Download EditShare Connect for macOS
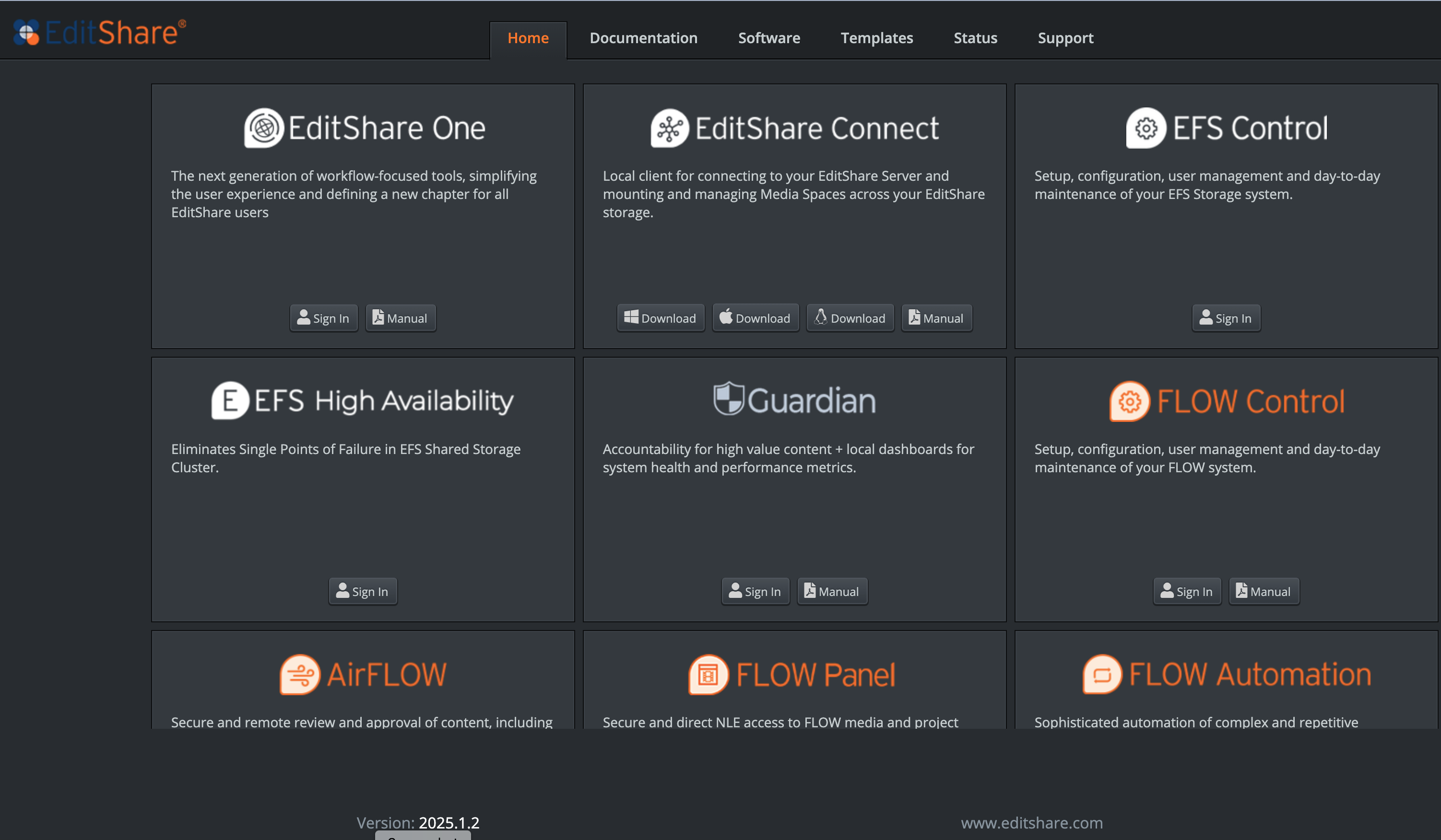Screen dimensions: 1441x840 pos(755,318)
